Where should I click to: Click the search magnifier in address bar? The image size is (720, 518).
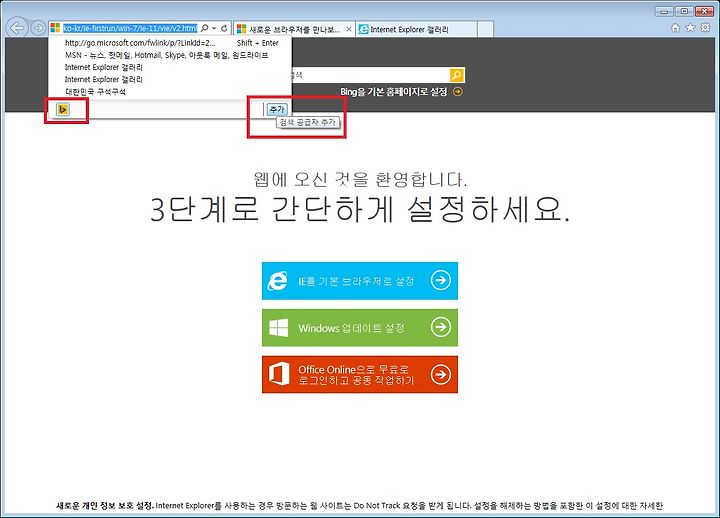click(205, 28)
